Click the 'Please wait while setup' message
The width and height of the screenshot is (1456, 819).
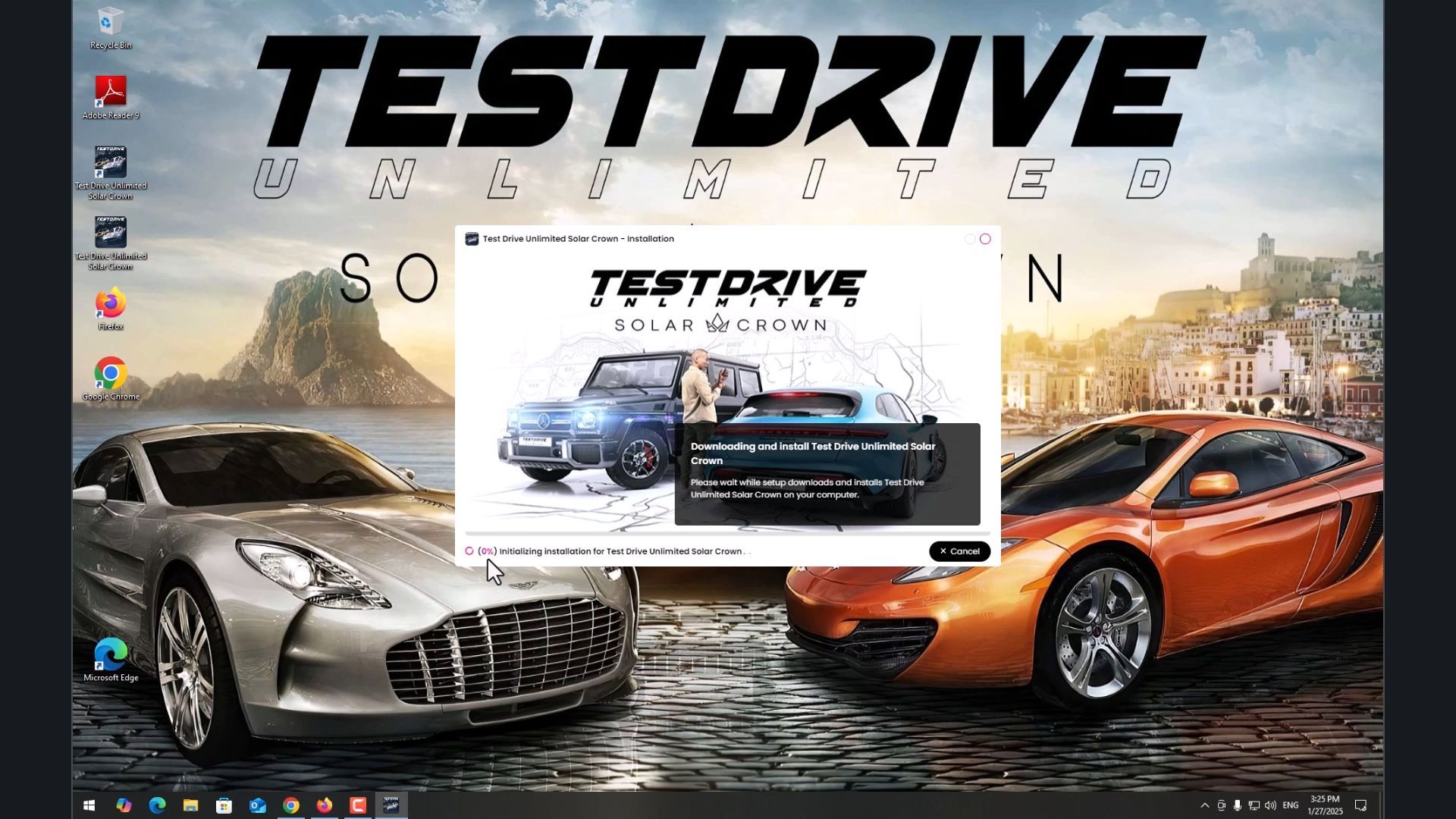(807, 488)
